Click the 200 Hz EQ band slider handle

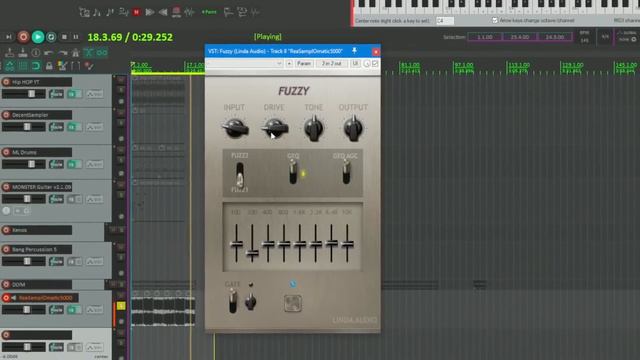click(x=252, y=254)
